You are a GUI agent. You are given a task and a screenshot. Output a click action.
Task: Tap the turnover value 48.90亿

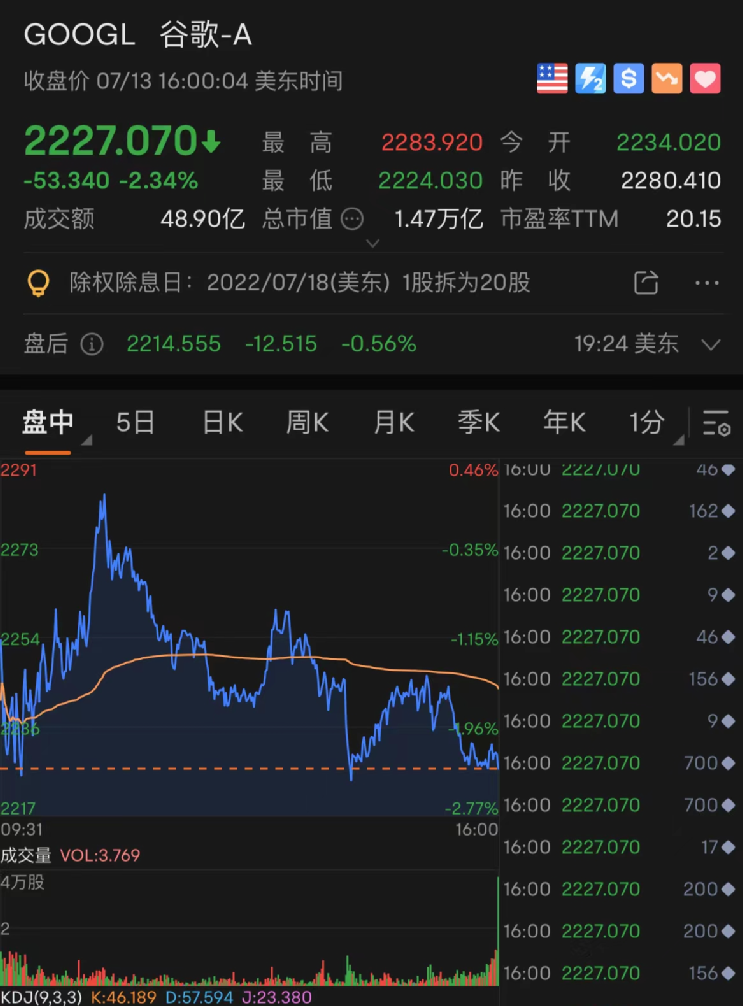click(x=203, y=219)
